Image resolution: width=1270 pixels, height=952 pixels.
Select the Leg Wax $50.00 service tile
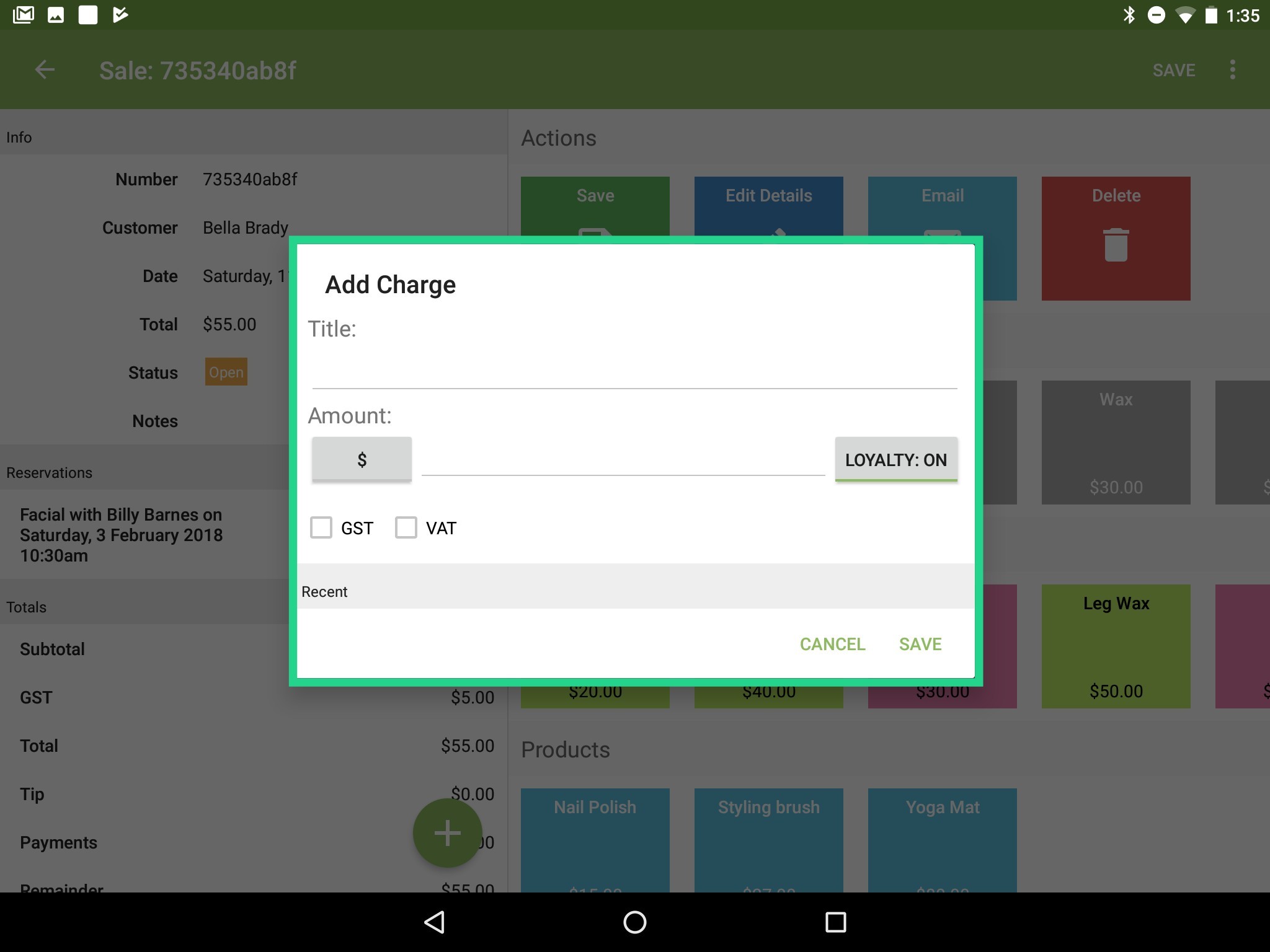1116,646
